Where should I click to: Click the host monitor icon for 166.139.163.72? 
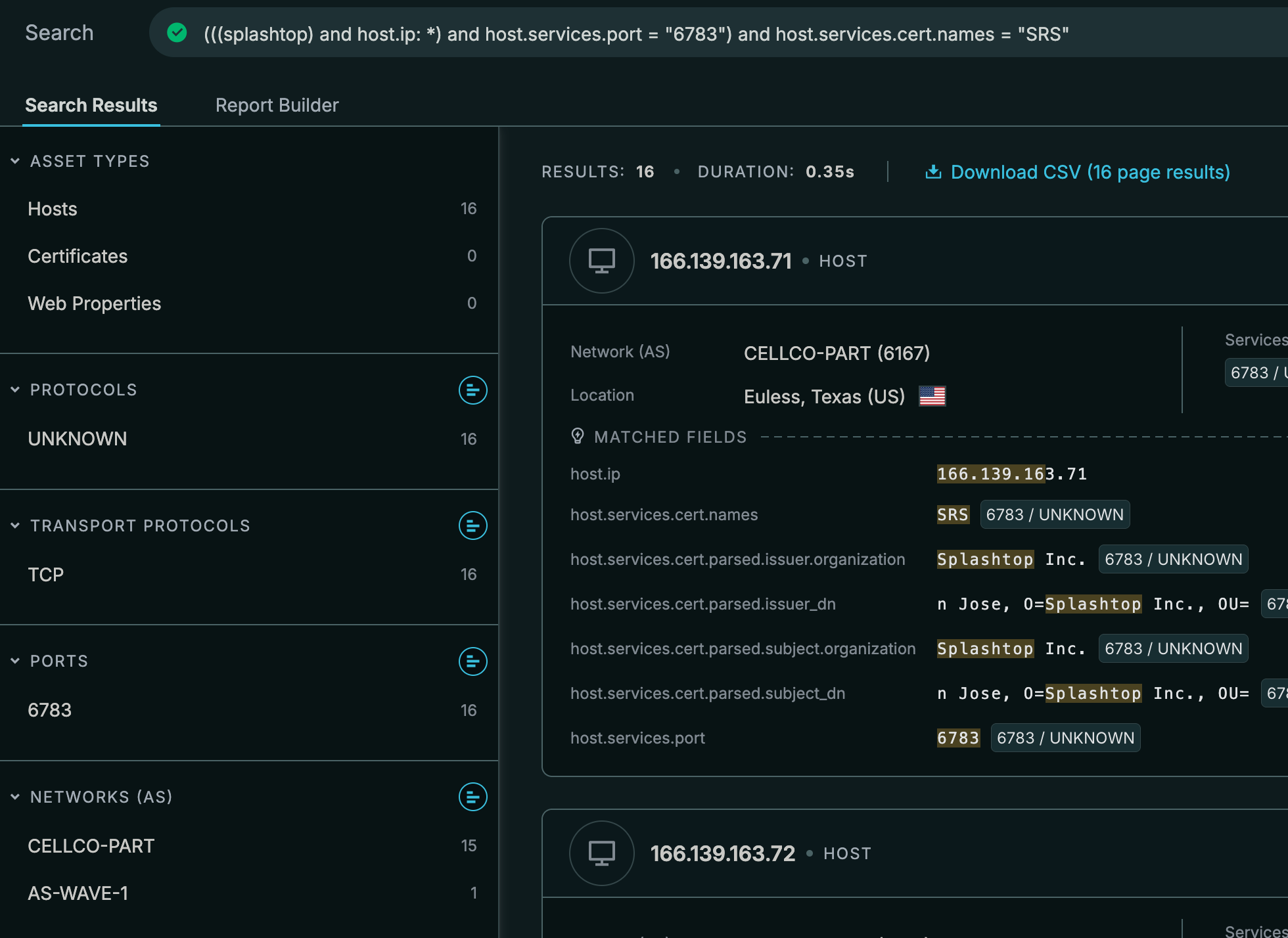[x=601, y=853]
